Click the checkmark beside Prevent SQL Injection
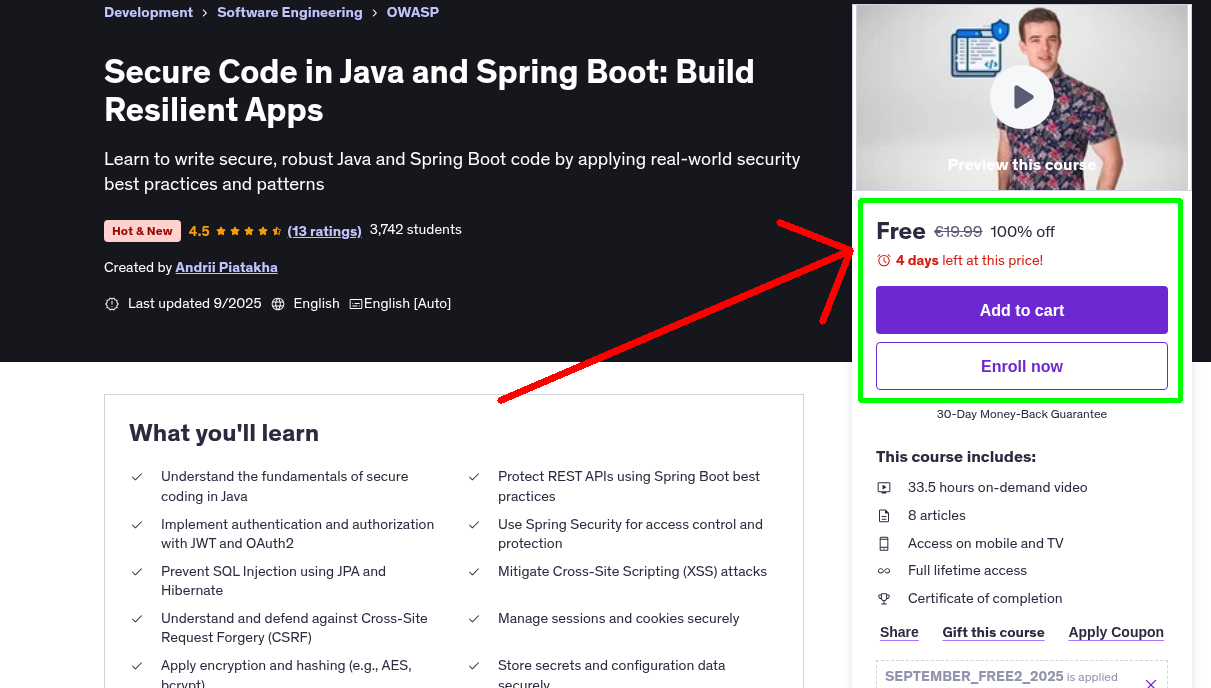The width and height of the screenshot is (1211, 688). tap(137, 572)
